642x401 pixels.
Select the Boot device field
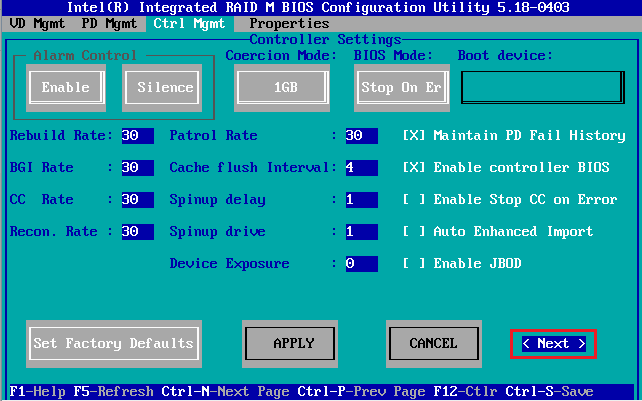tap(543, 87)
